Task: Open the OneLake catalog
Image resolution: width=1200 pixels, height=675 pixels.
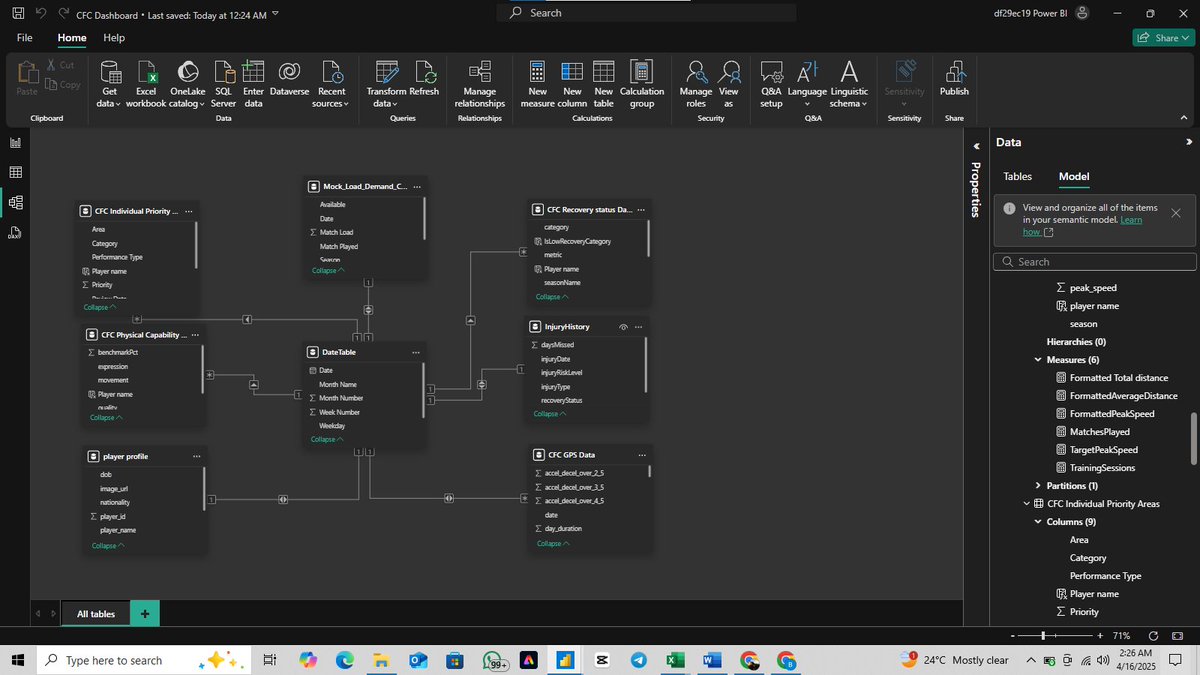Action: tap(185, 82)
